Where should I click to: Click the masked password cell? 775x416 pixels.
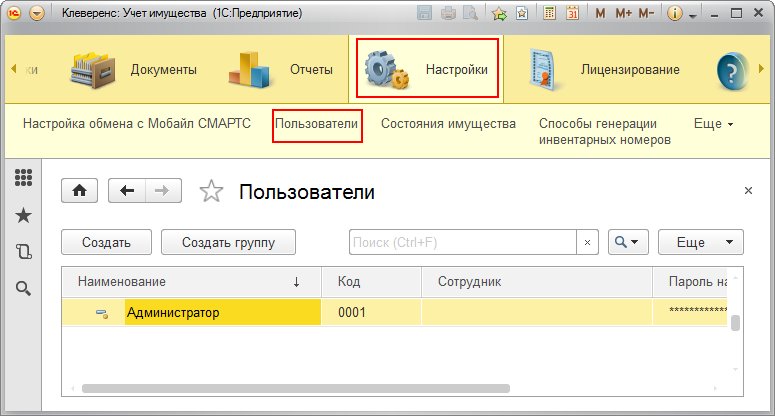tap(690, 312)
